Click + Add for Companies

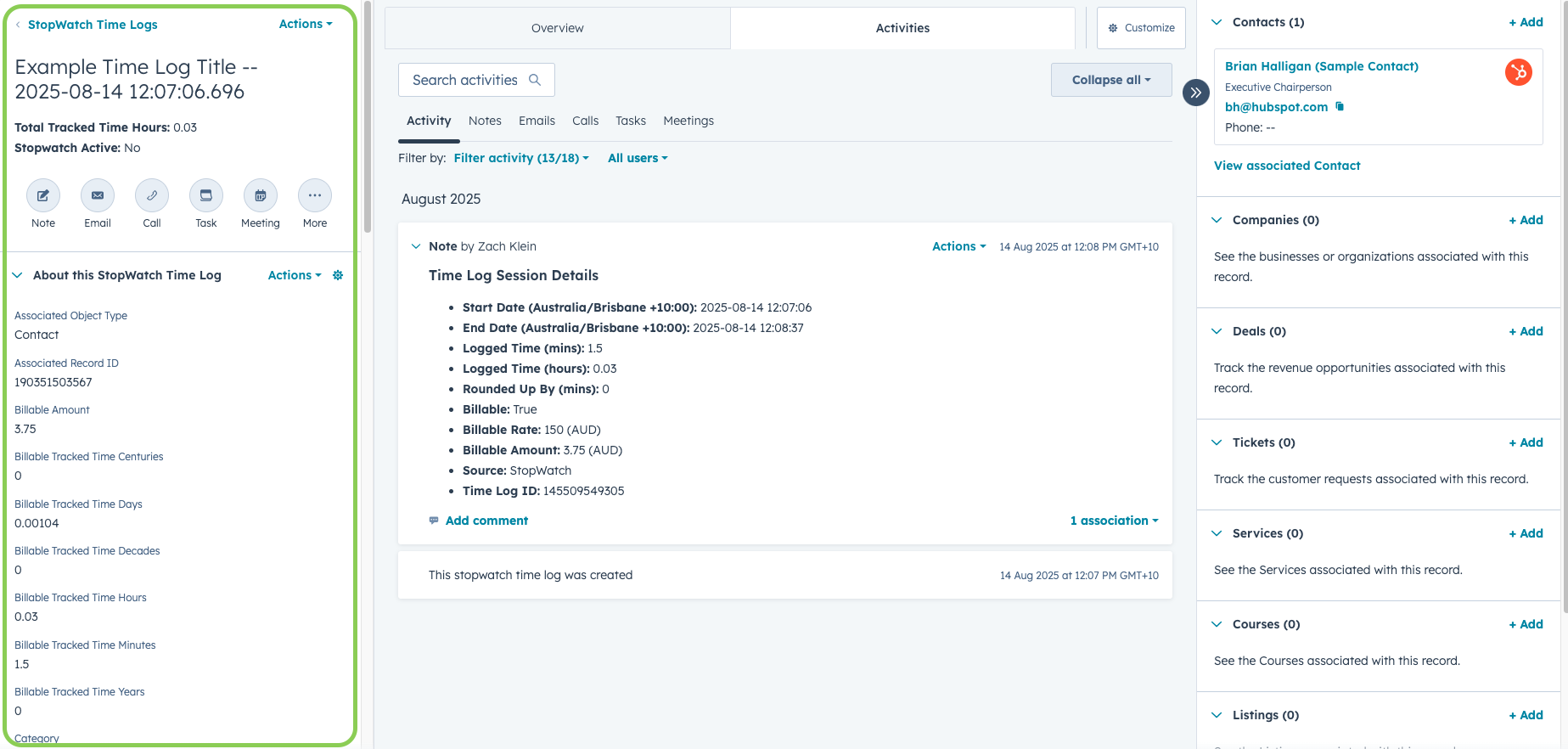[1526, 220]
